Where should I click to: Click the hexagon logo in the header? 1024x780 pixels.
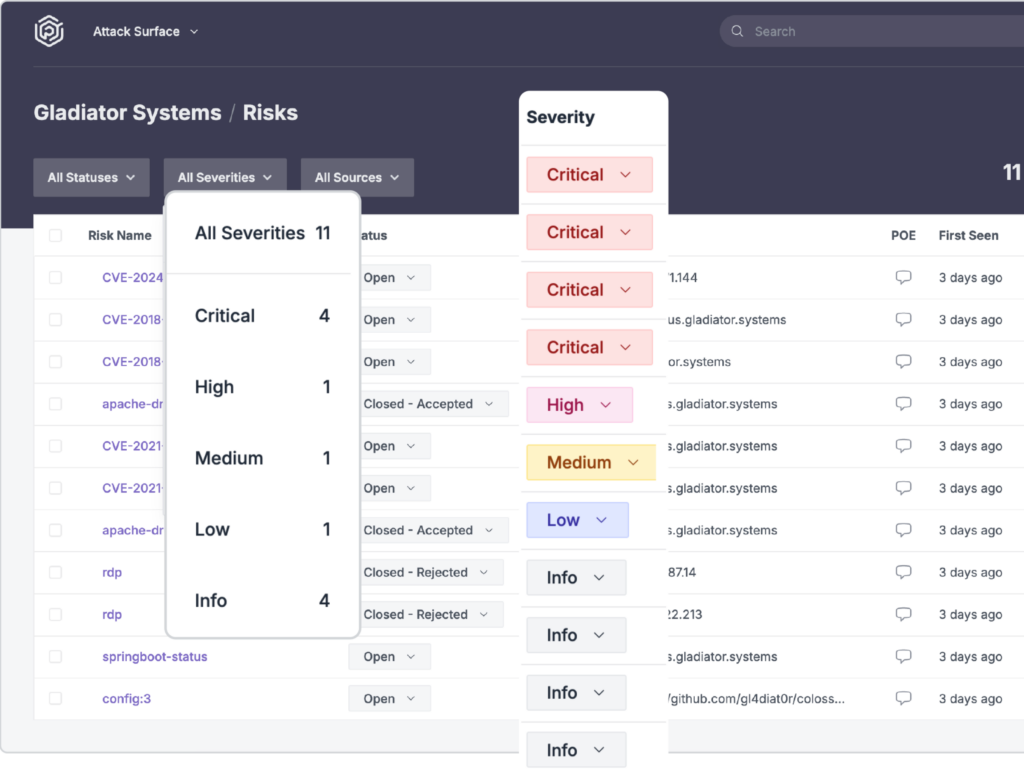coord(49,31)
